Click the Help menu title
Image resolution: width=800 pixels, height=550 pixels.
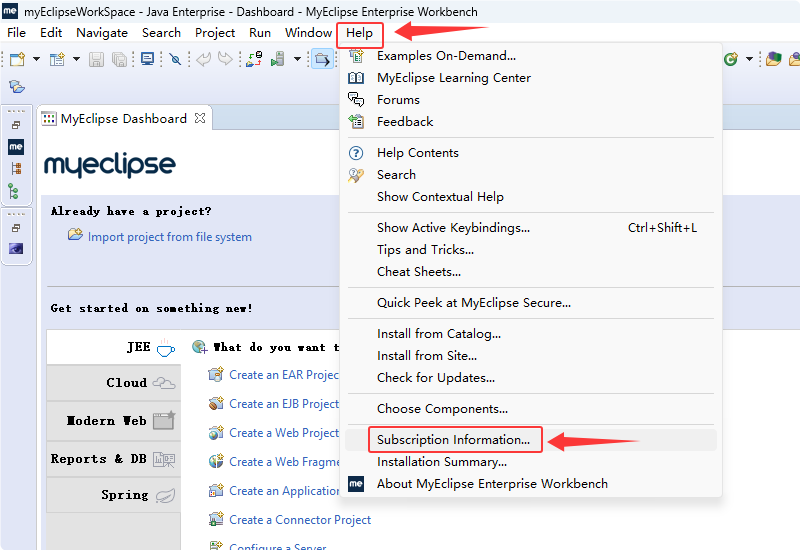360,33
